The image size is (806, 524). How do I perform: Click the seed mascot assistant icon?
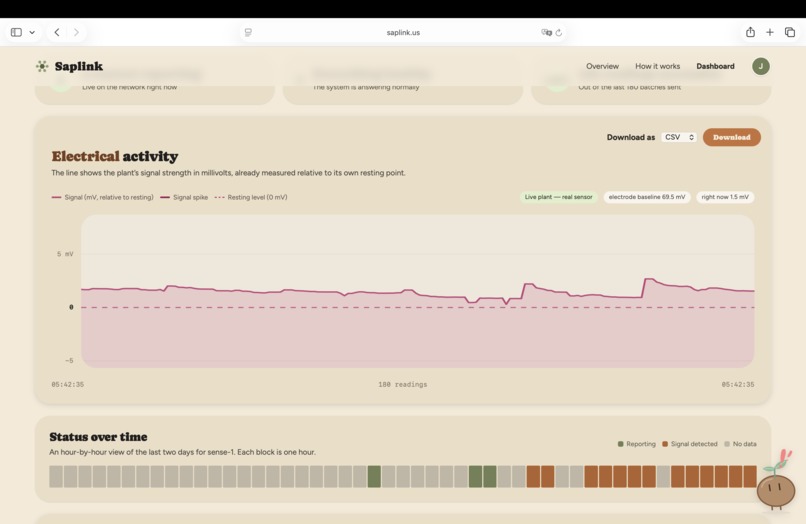click(776, 481)
